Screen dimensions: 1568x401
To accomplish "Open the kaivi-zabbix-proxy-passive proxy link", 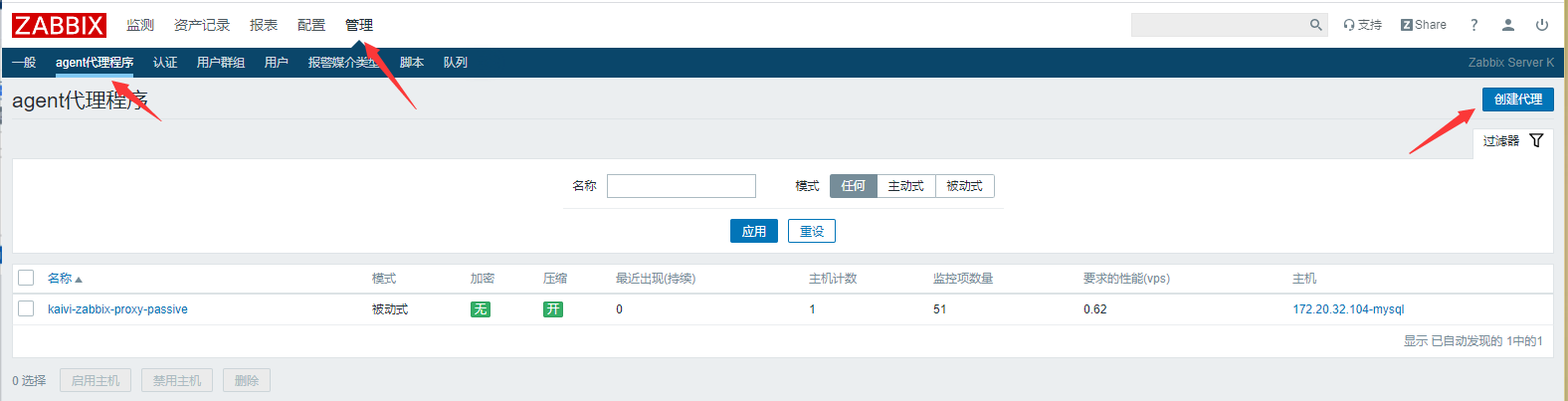I will [117, 309].
